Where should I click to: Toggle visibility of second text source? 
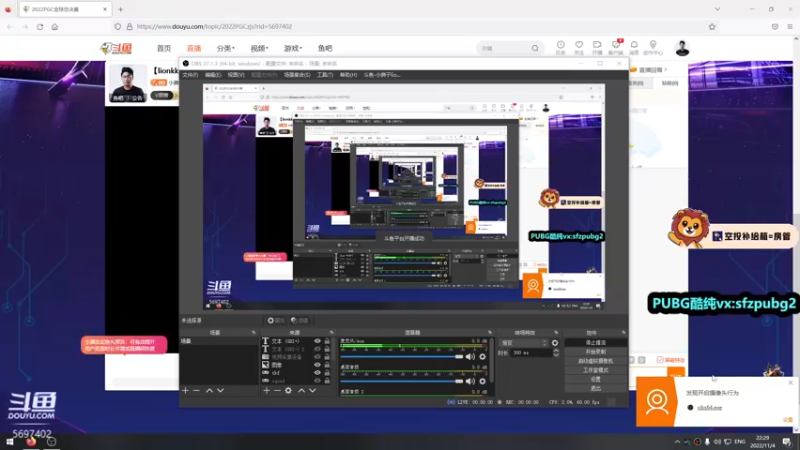tap(317, 349)
